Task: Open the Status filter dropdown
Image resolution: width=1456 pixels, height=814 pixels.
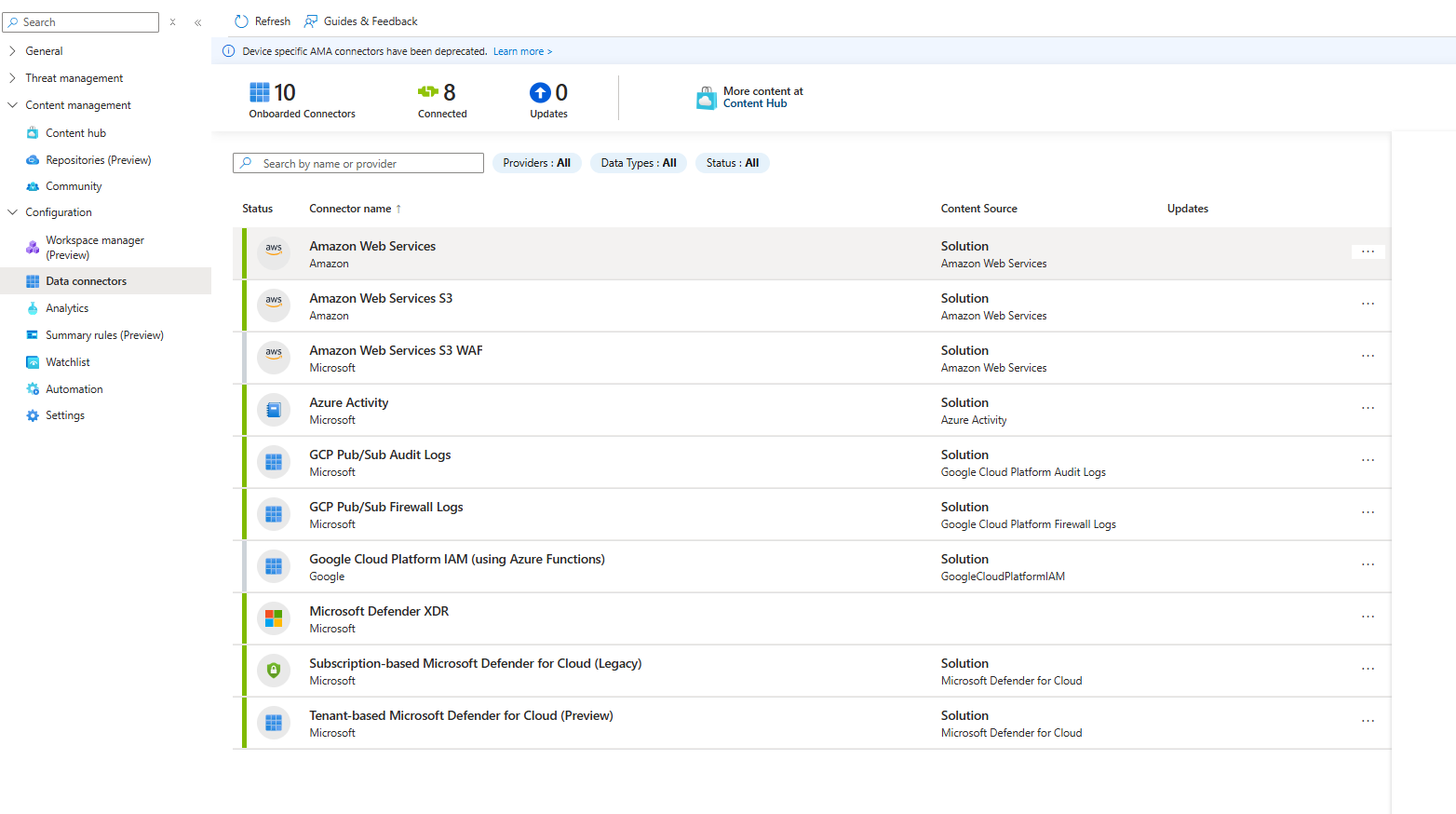Action: click(733, 163)
